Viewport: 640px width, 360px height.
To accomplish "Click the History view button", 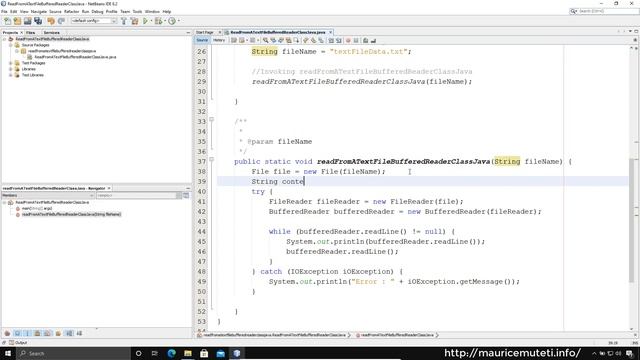I will pos(219,40).
